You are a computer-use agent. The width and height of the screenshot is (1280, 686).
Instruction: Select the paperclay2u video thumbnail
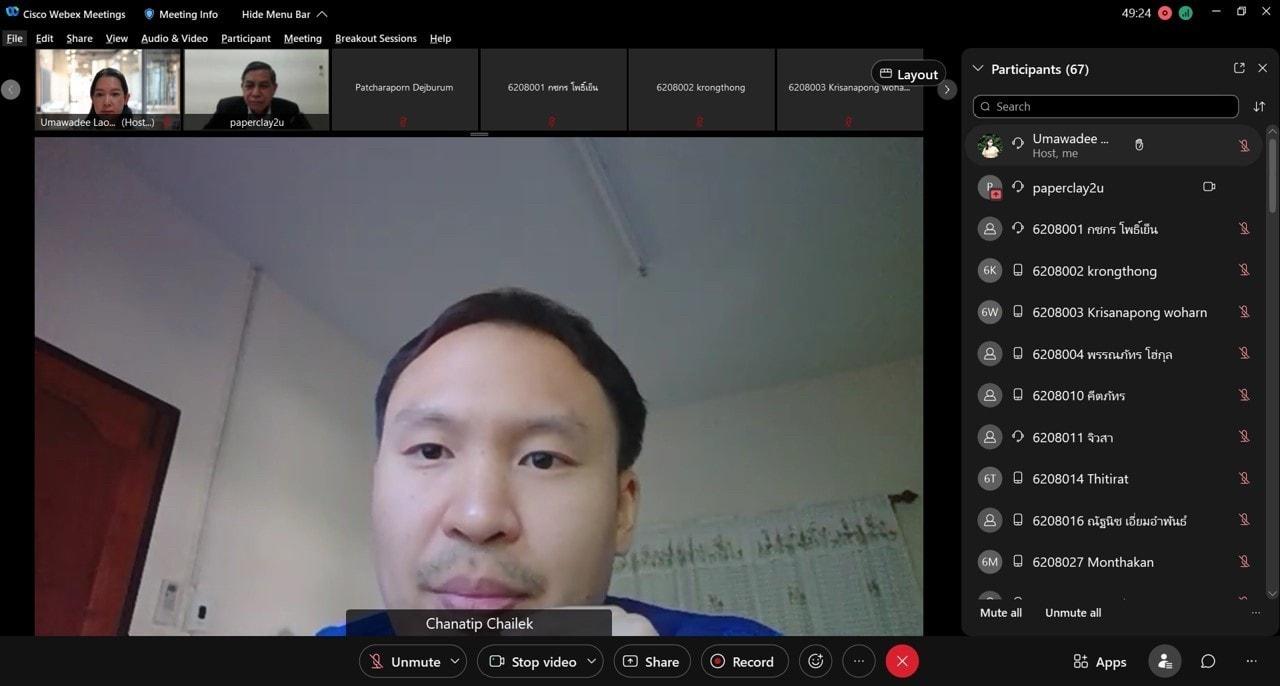point(257,90)
